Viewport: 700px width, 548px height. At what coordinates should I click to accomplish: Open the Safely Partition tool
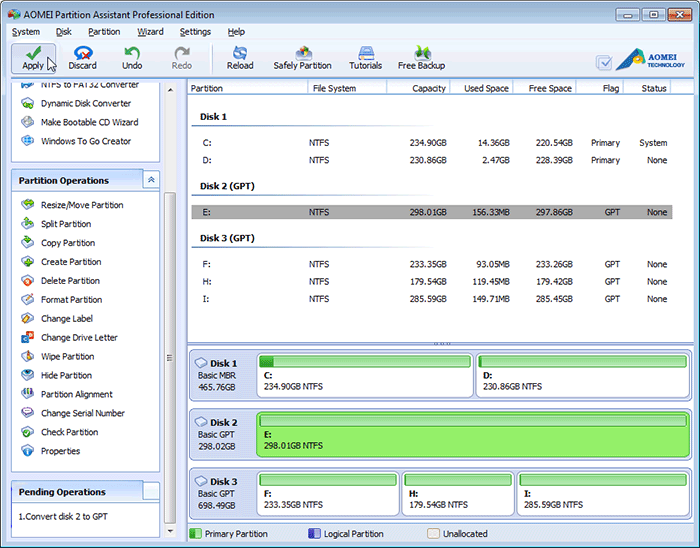pos(302,57)
